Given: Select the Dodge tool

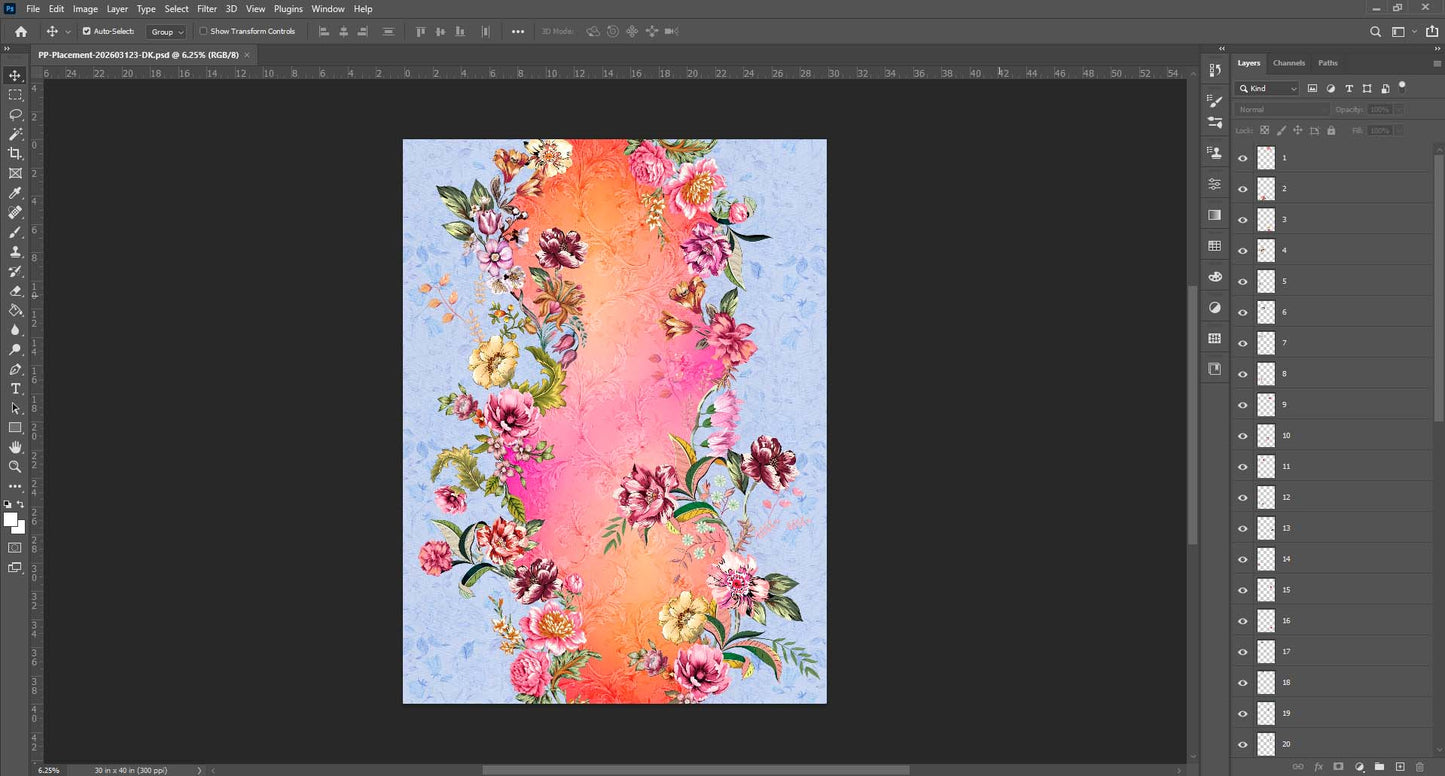Looking at the screenshot, I should pyautogui.click(x=15, y=350).
